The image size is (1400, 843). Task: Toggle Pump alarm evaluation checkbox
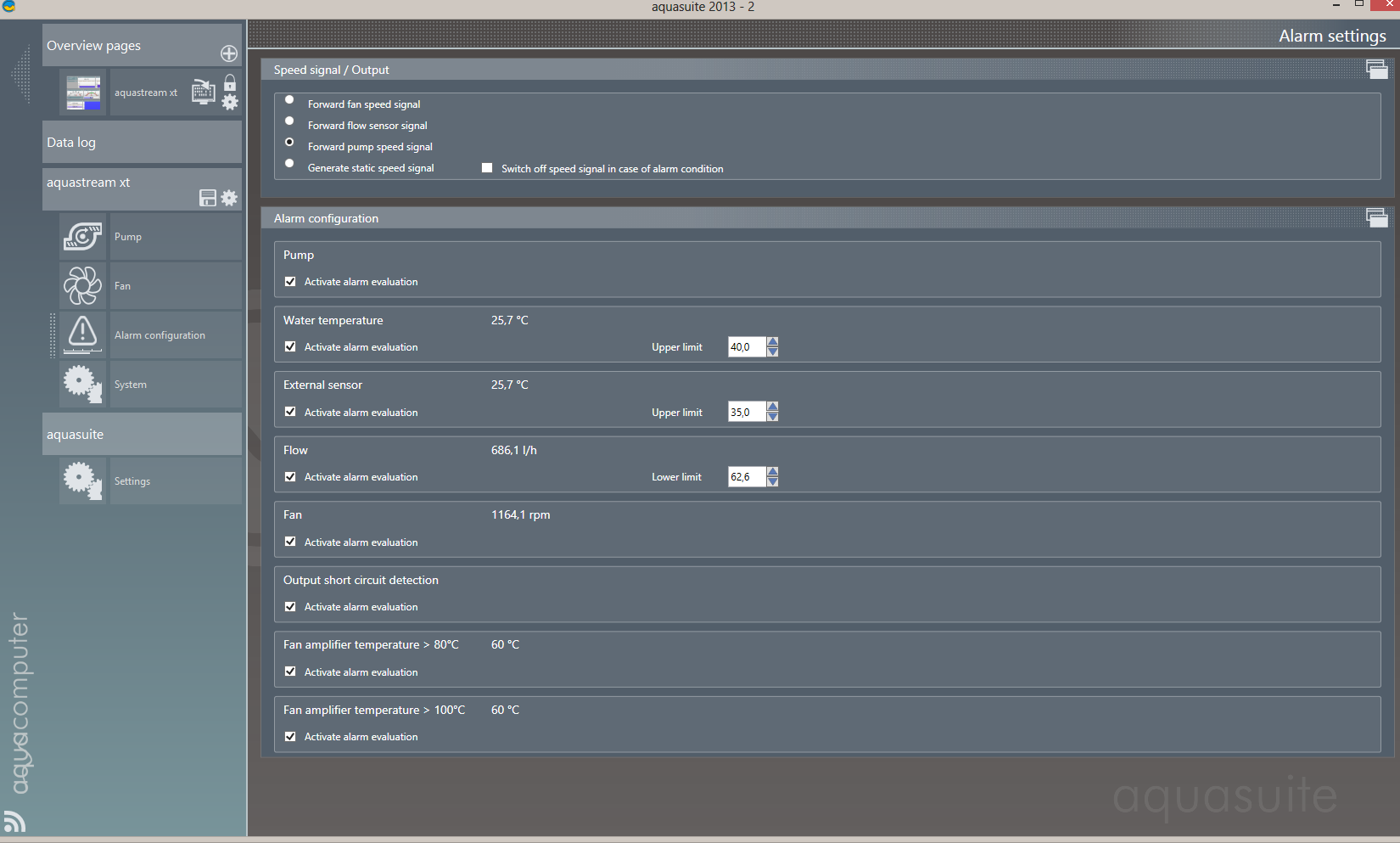(290, 282)
